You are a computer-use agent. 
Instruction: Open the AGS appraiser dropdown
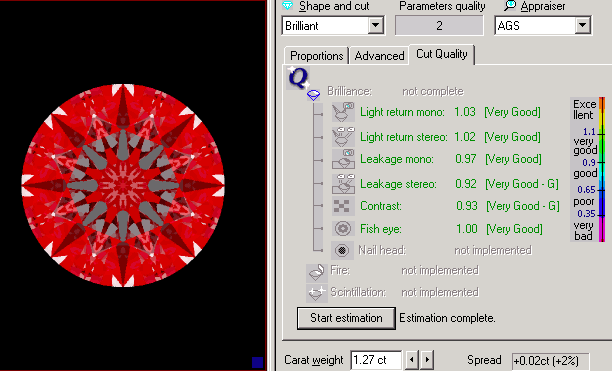[x=582, y=26]
